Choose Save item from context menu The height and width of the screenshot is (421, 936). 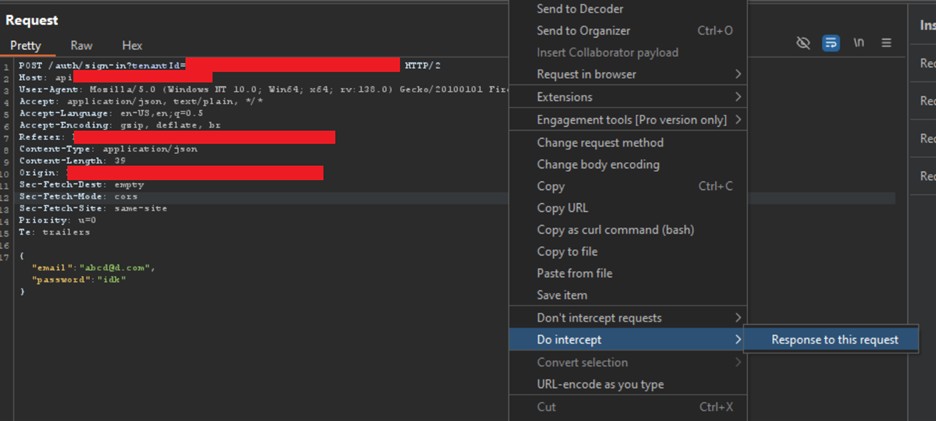562,295
